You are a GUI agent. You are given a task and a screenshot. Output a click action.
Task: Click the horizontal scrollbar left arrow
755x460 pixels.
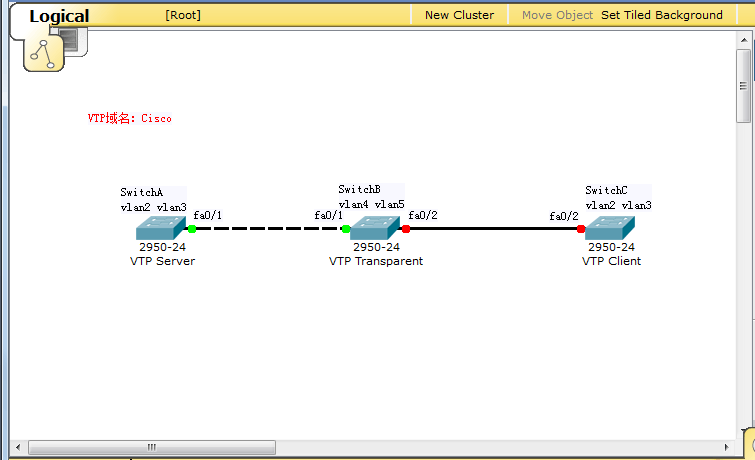pyautogui.click(x=19, y=447)
